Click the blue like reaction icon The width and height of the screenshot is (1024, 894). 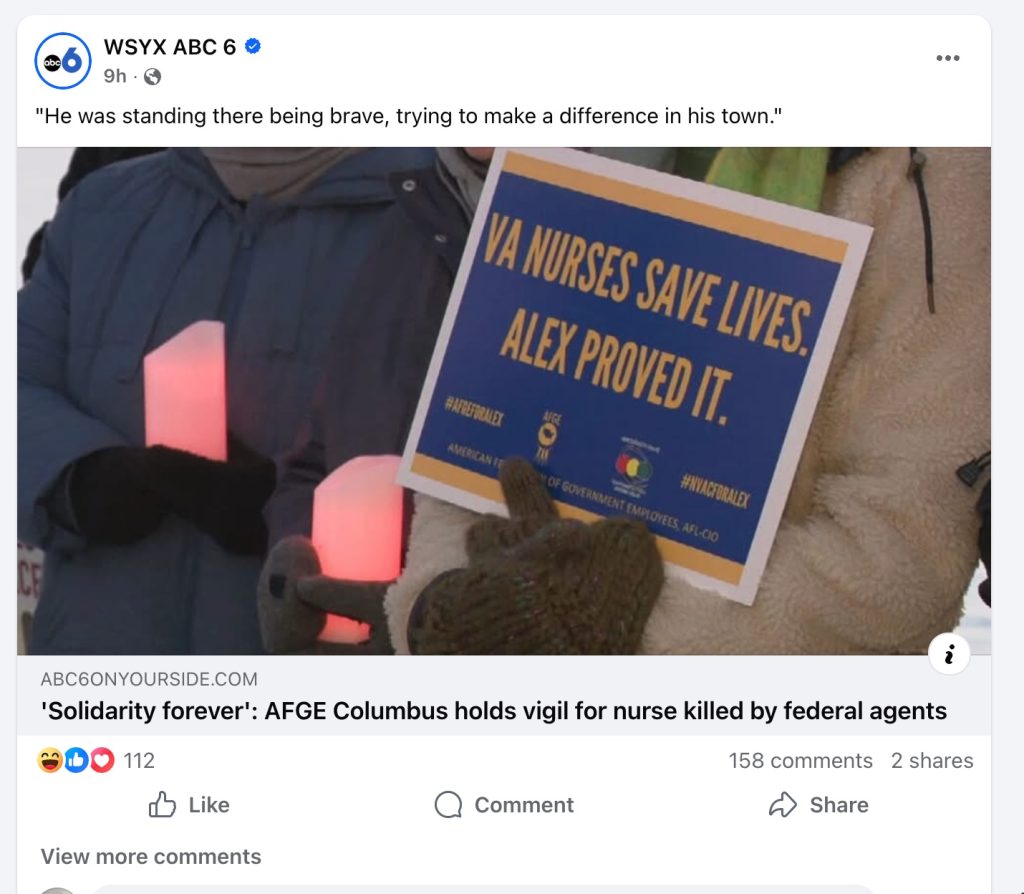[x=76, y=761]
